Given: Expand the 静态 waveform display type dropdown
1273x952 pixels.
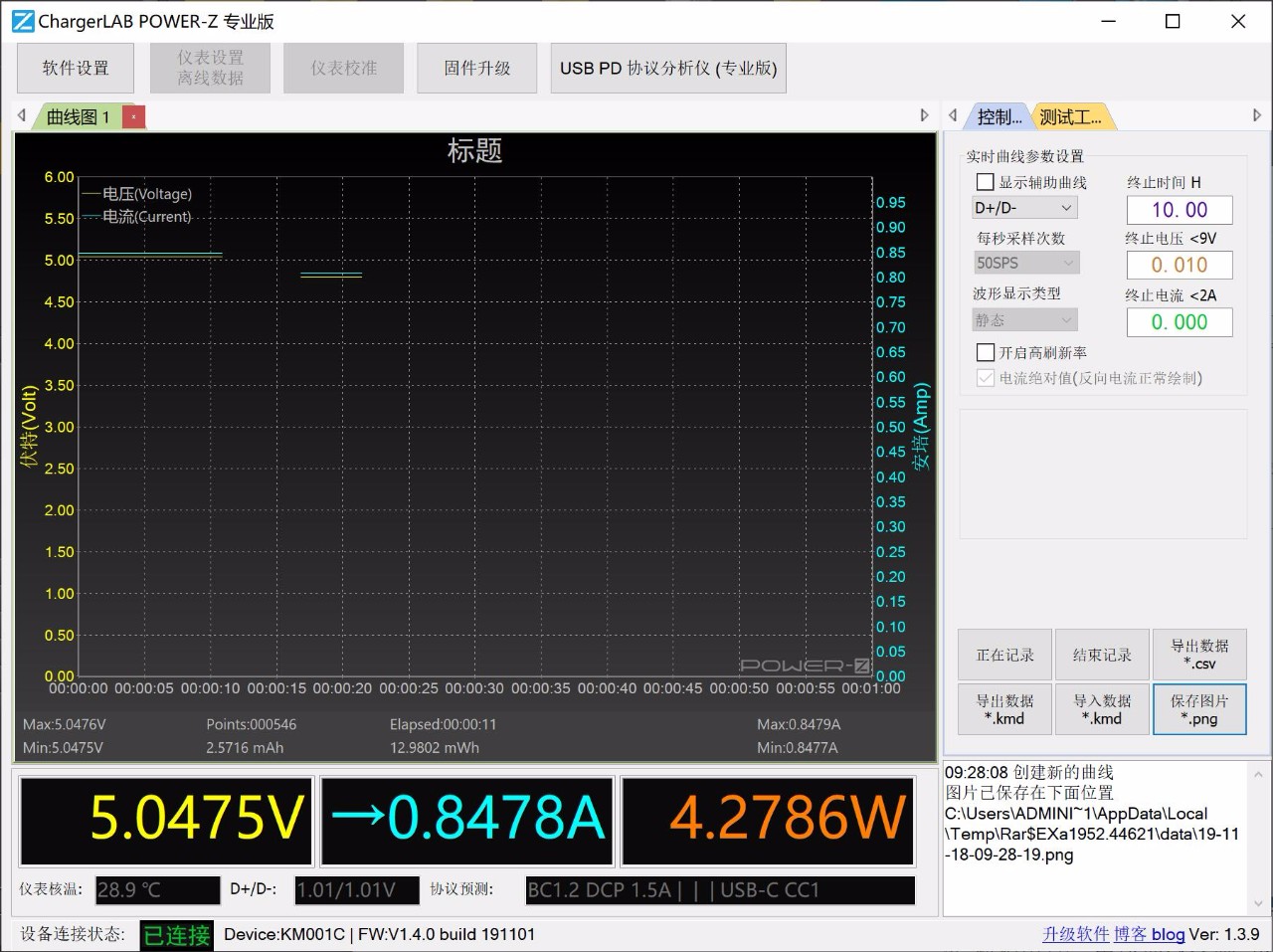Looking at the screenshot, I should pyautogui.click(x=1025, y=320).
